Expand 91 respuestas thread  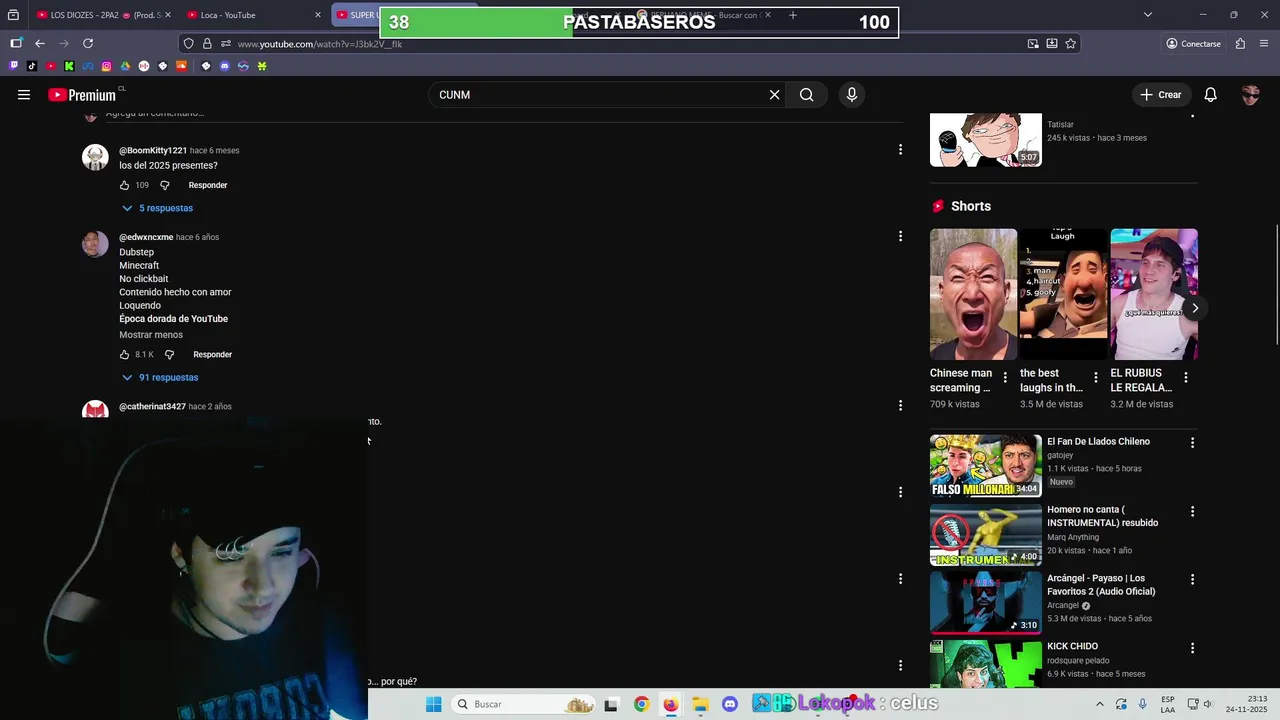point(160,377)
